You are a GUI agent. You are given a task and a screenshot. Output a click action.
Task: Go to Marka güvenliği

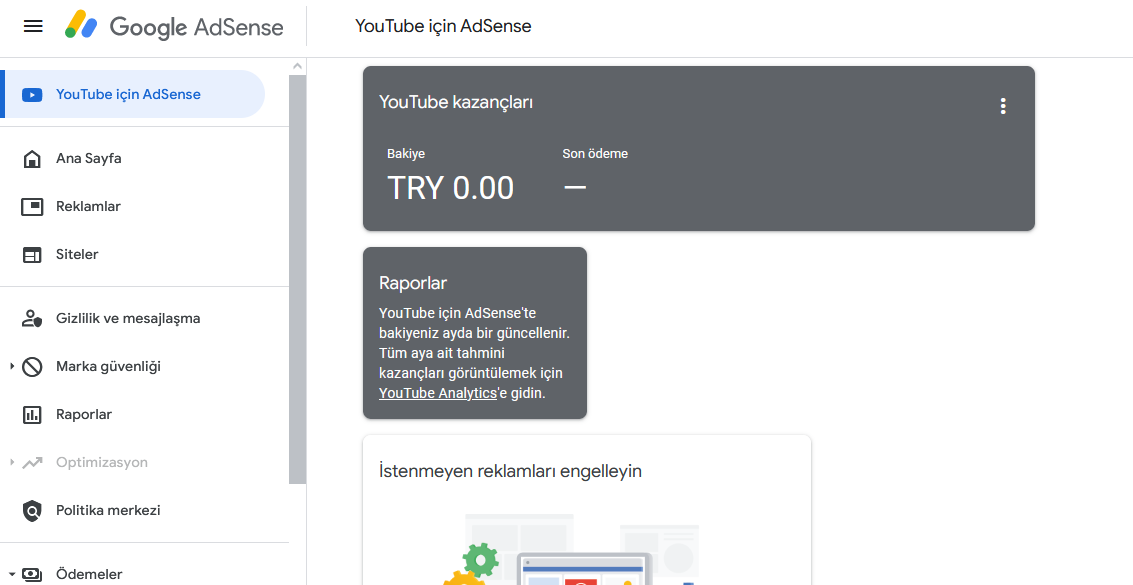[x=108, y=366]
